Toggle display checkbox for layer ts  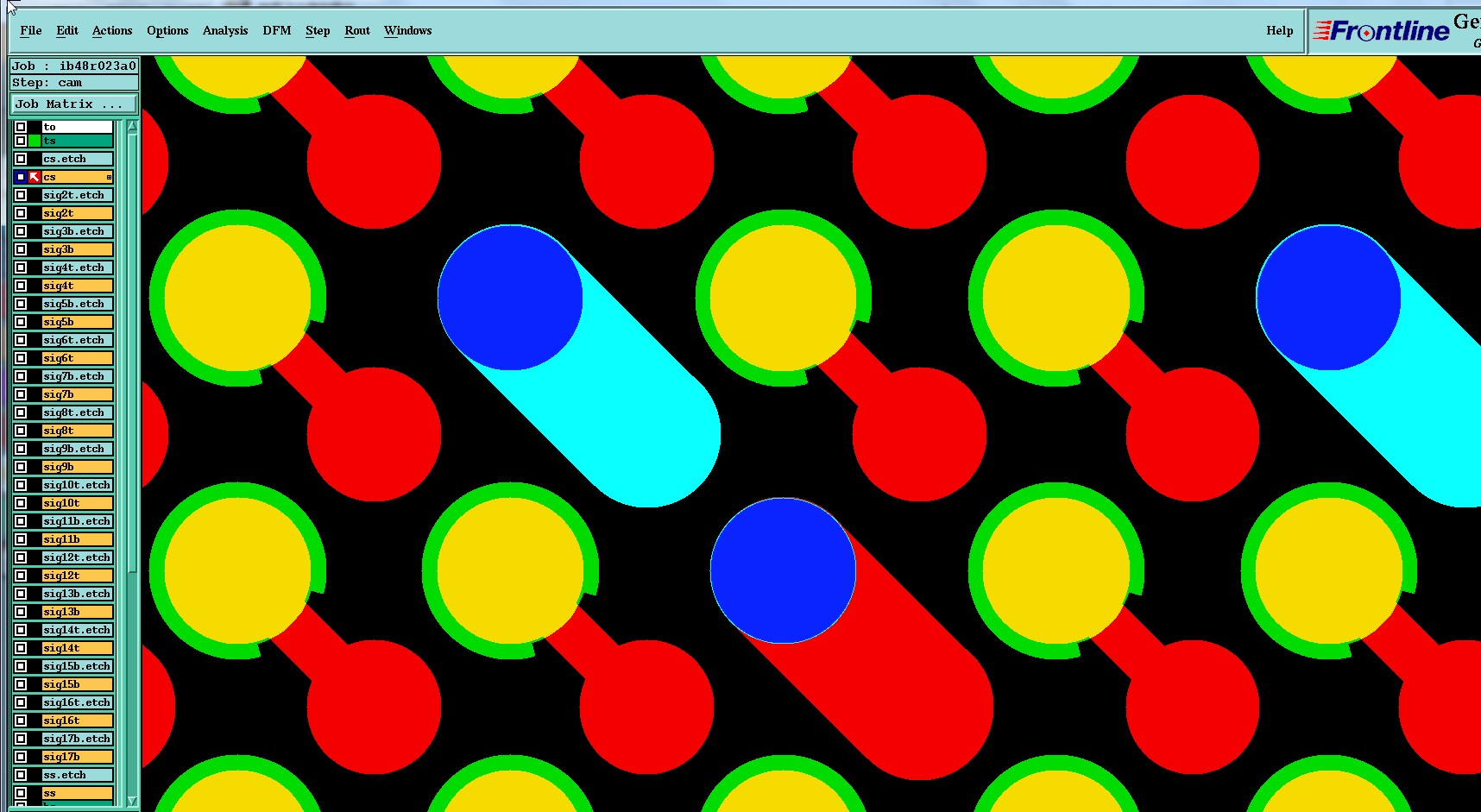(x=21, y=141)
